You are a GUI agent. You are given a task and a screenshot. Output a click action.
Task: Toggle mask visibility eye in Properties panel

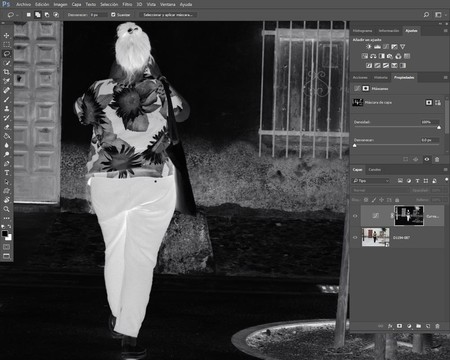tap(427, 159)
